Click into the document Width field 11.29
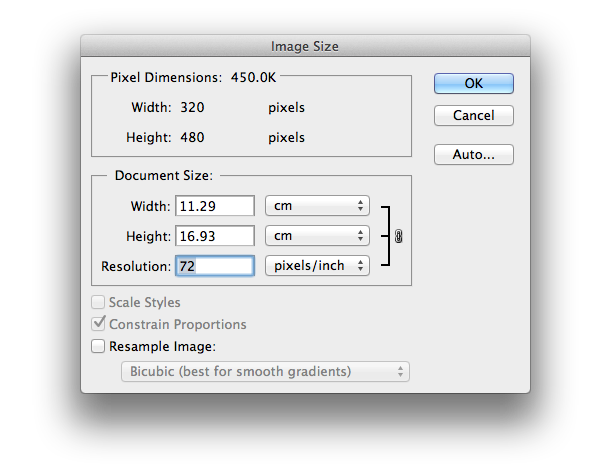Viewport: 611px width, 472px height. pyautogui.click(x=215, y=206)
